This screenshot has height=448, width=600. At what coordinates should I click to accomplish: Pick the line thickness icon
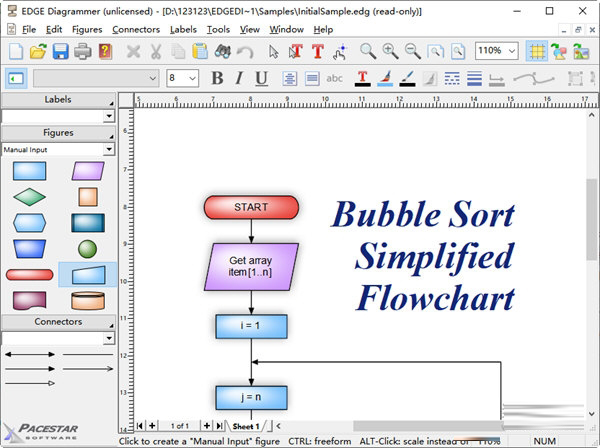coord(474,78)
